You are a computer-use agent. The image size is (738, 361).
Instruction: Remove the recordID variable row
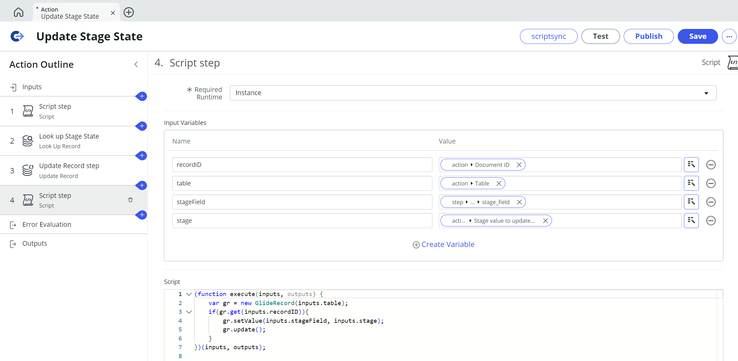click(x=711, y=165)
